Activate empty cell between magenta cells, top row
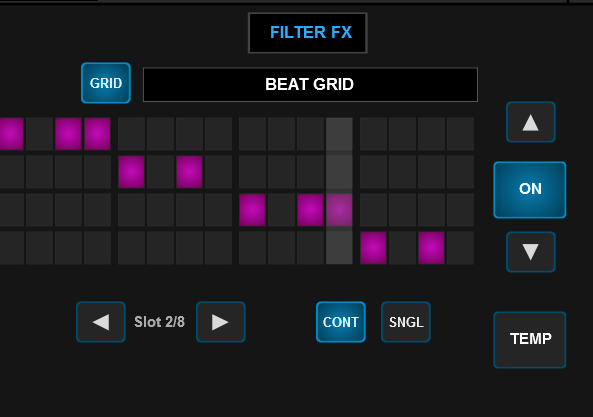This screenshot has height=417, width=593. coord(39,134)
